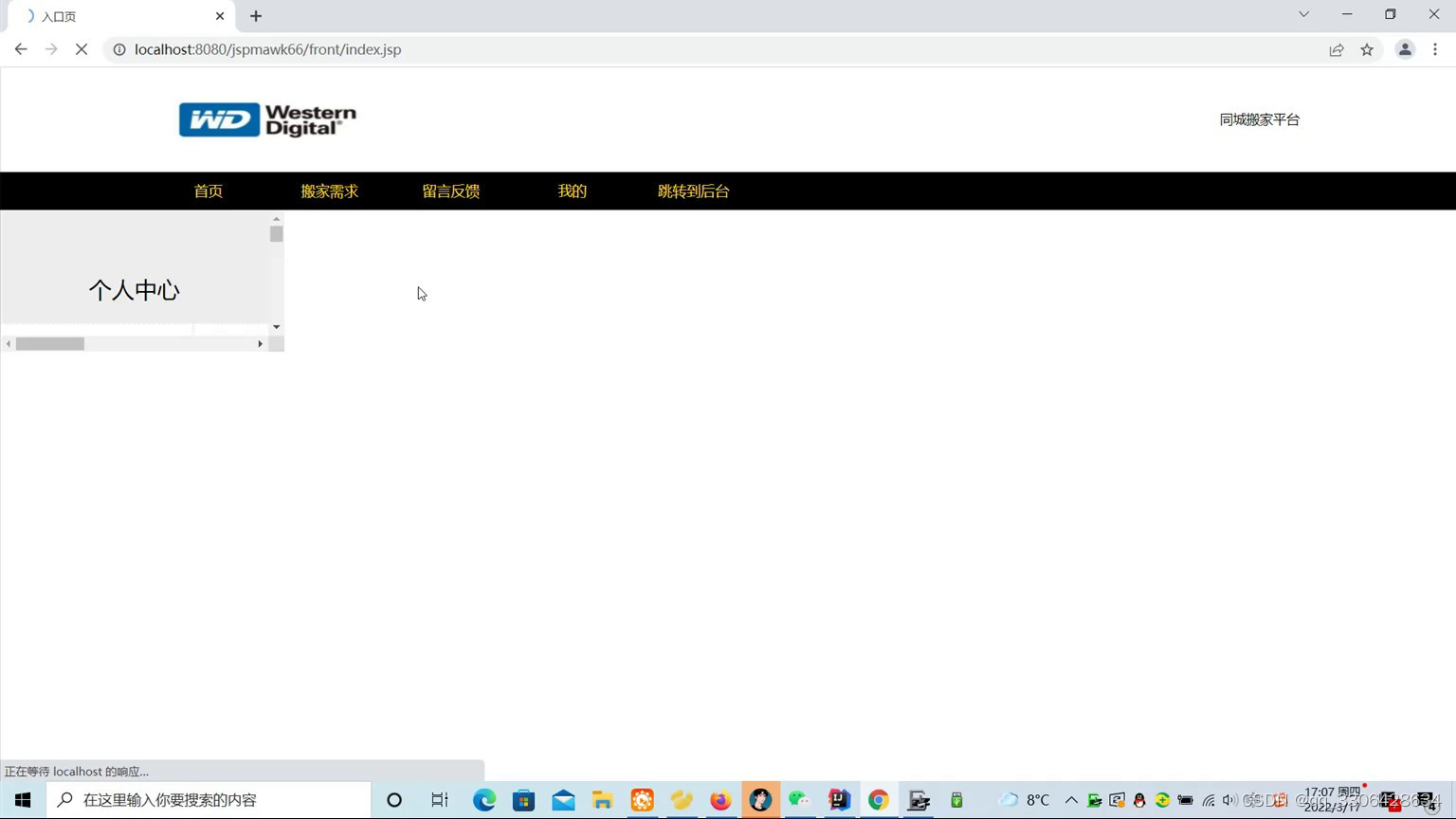This screenshot has width=1456, height=819.
Task: Close the 入口页 tab
Action: coord(220,16)
